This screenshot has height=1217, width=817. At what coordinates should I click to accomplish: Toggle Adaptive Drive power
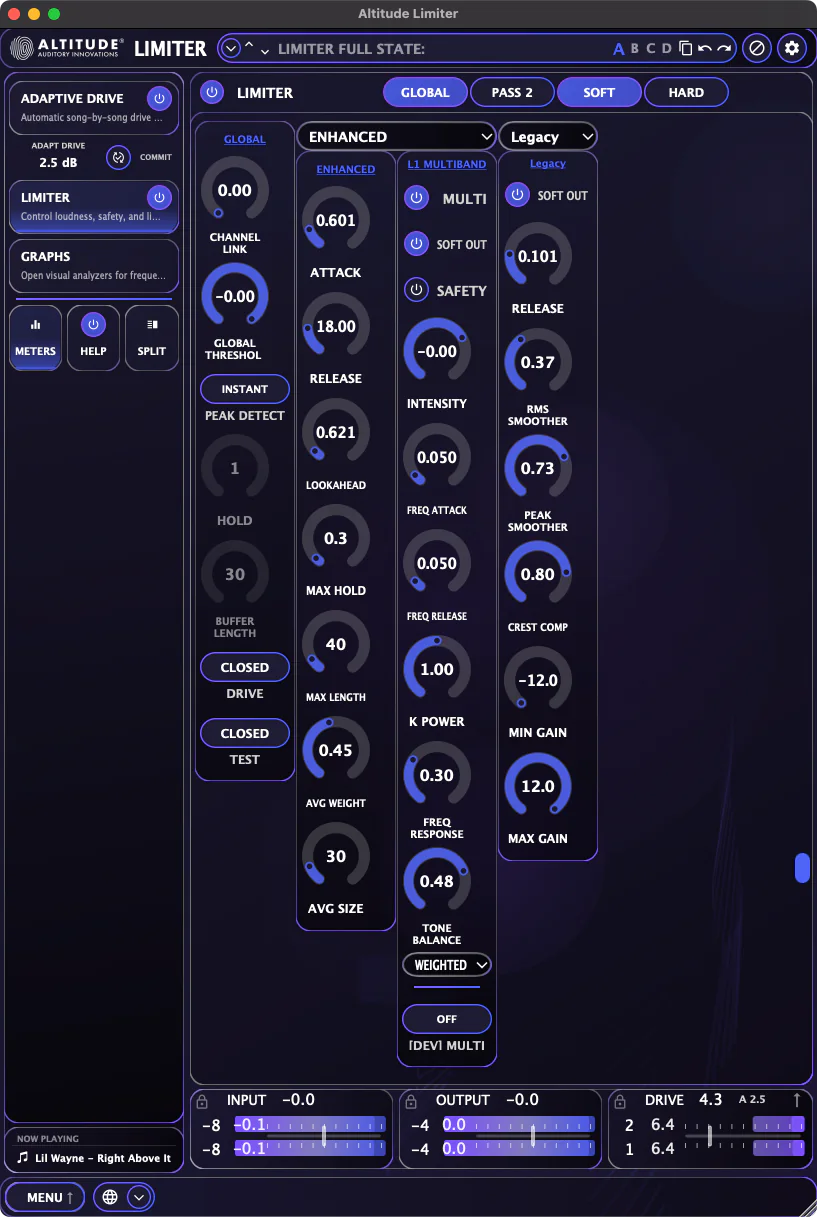[x=159, y=98]
